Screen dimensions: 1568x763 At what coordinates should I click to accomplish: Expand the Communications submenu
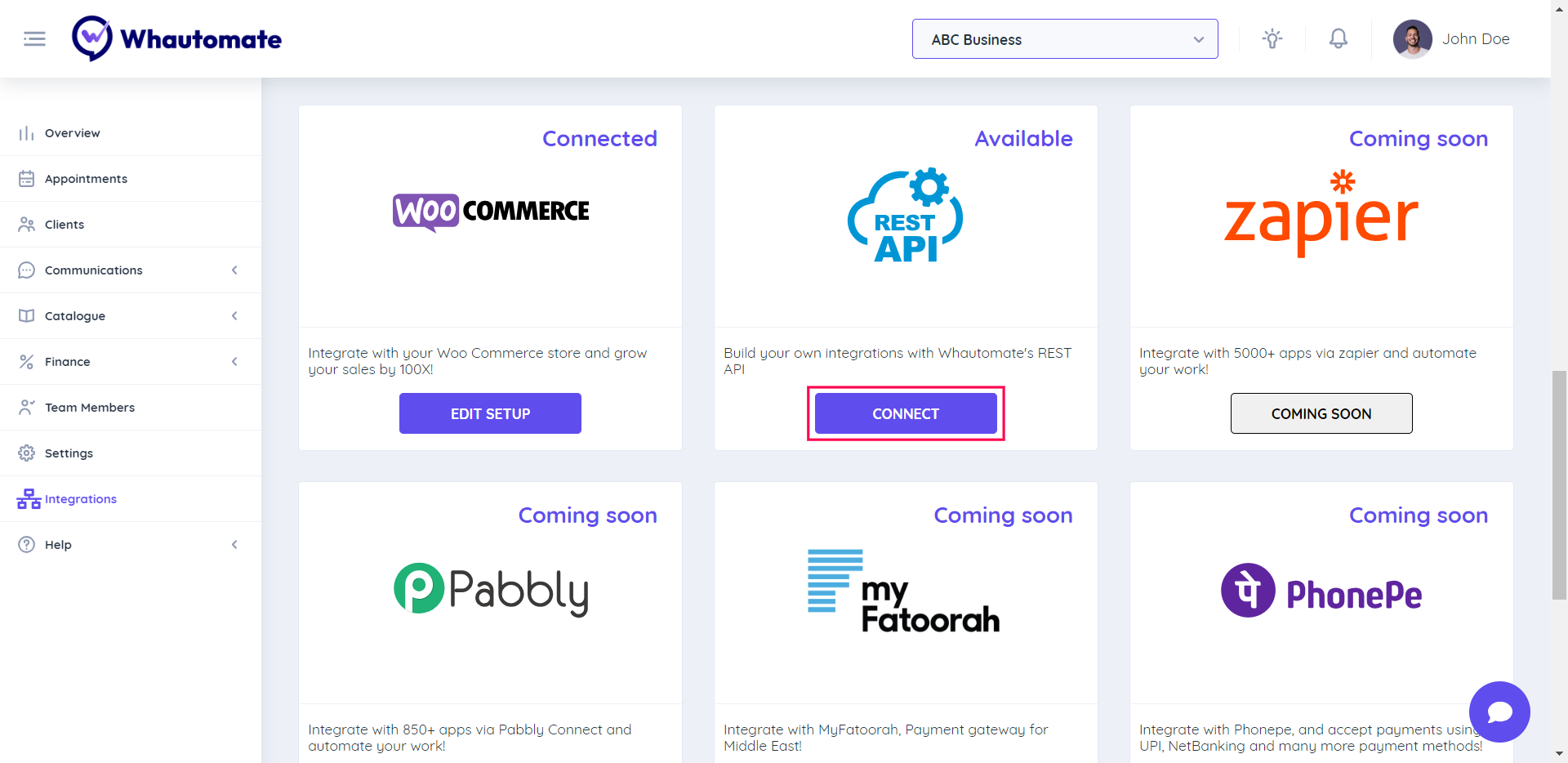coord(234,270)
